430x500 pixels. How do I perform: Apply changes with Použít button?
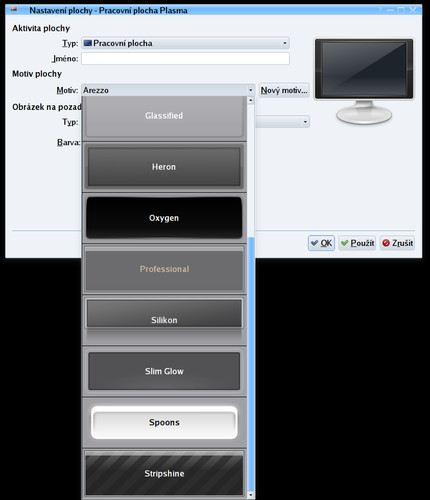tap(357, 243)
